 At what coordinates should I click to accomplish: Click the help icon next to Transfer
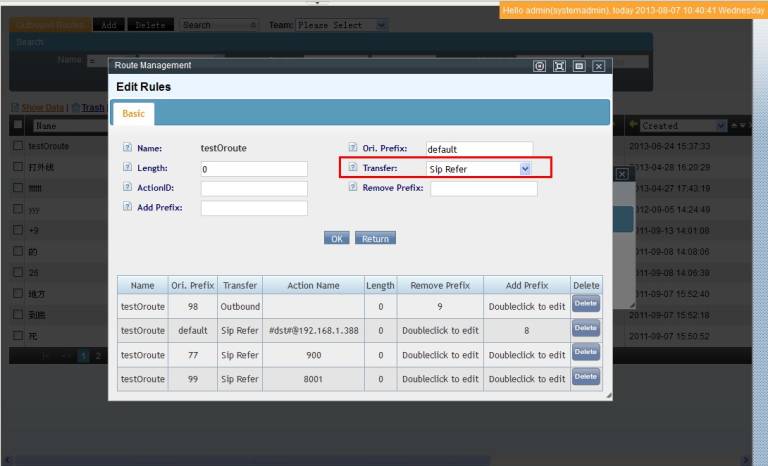click(x=353, y=169)
